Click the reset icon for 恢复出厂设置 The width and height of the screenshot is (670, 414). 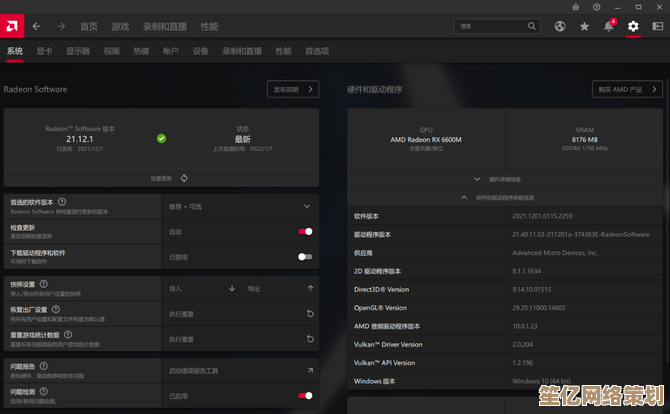[310, 314]
